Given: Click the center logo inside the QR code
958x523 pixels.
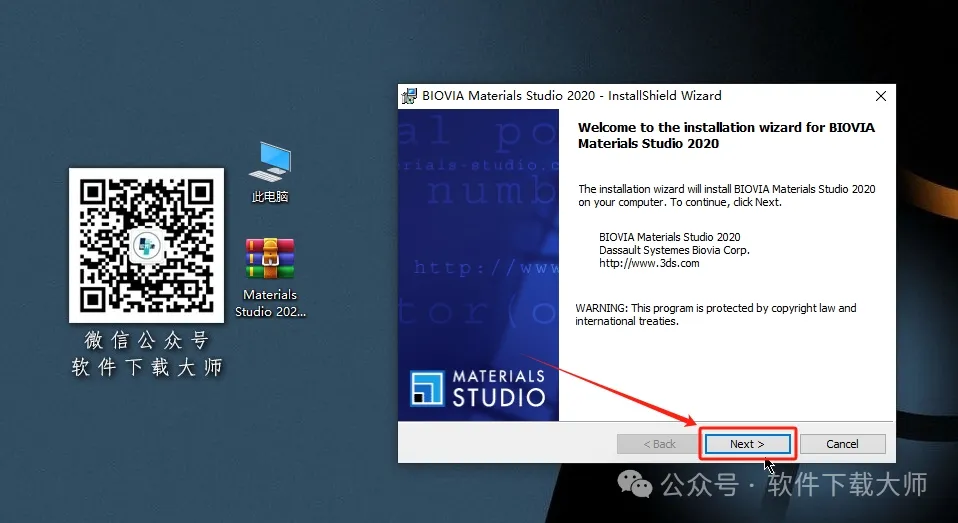Looking at the screenshot, I should [146, 245].
